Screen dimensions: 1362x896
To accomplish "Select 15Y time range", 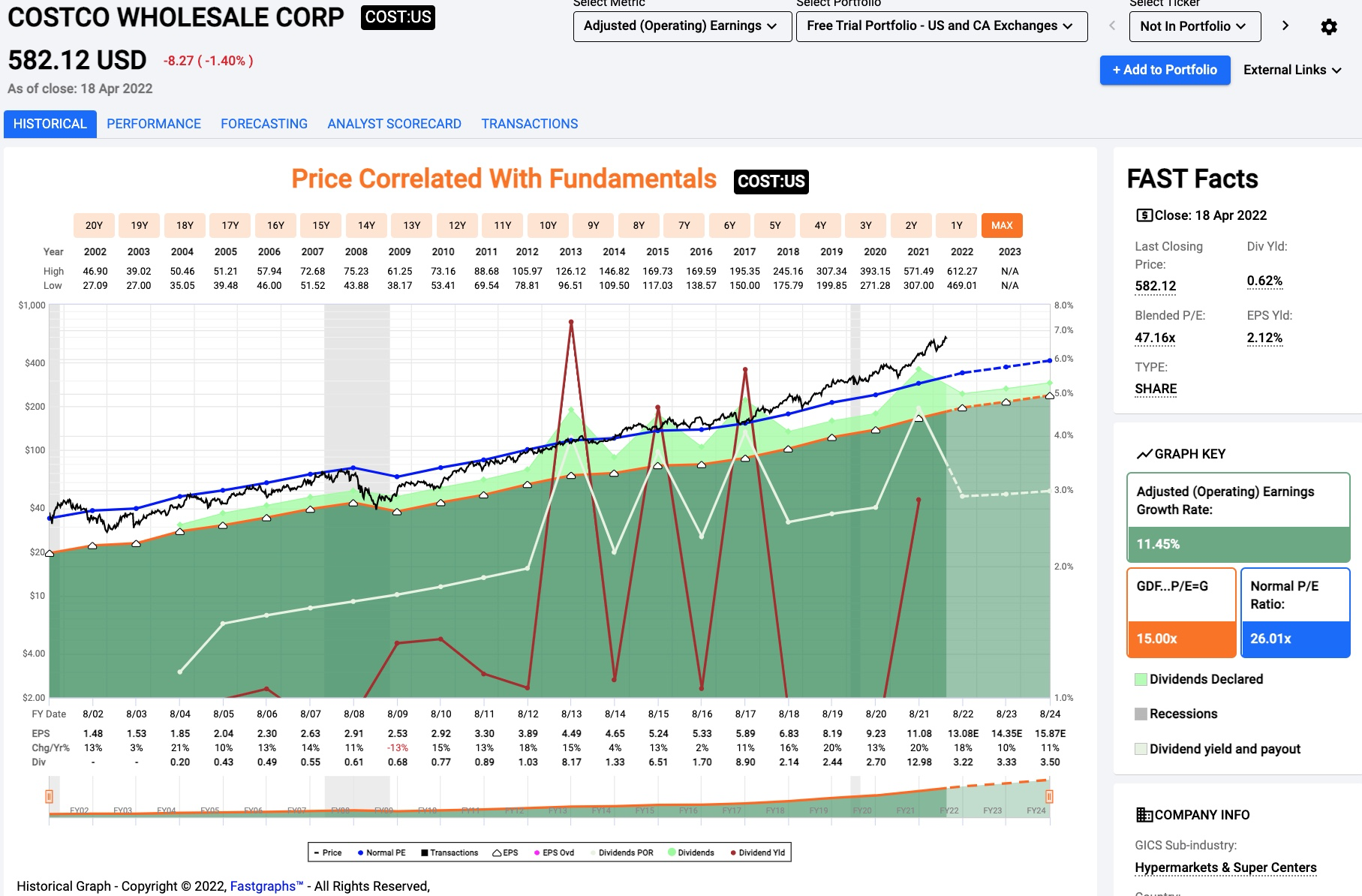I will pyautogui.click(x=321, y=225).
